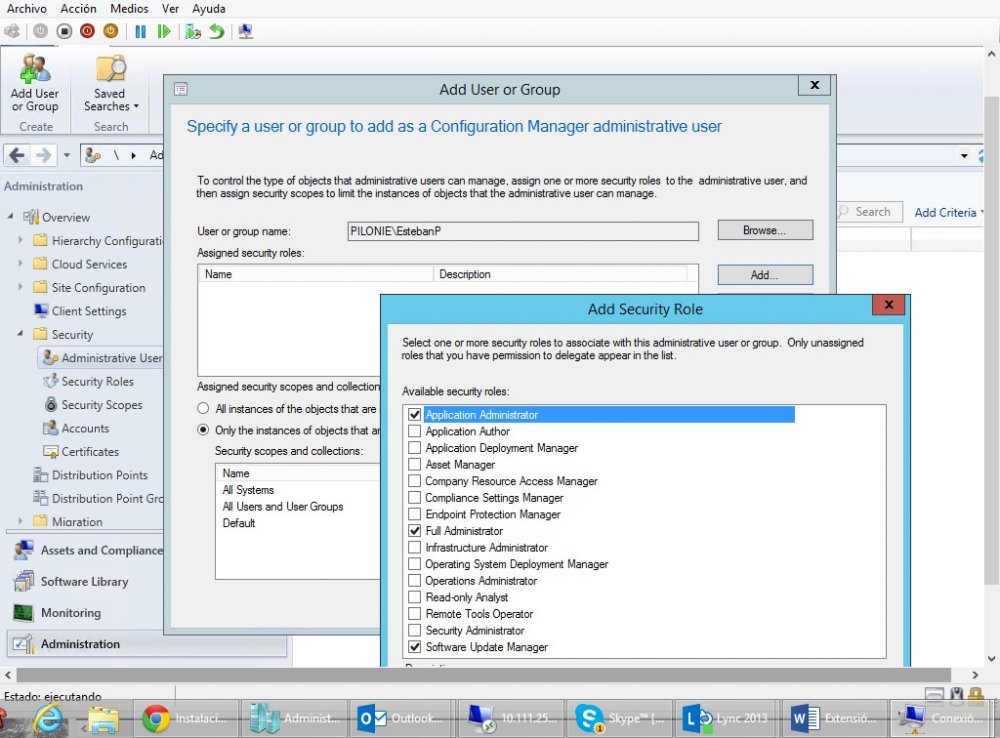Viewport: 1000px width, 738px height.
Task: Open the navigation history dropdown arrow
Action: [x=66, y=155]
